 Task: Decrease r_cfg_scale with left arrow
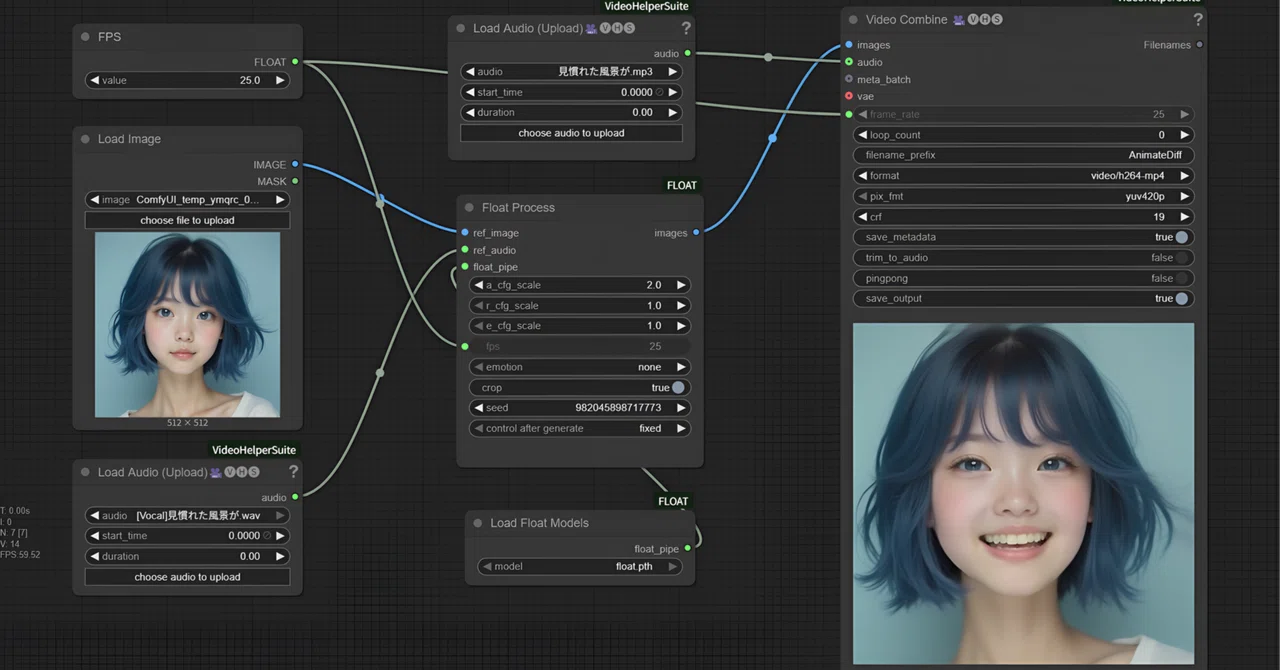[x=479, y=305]
